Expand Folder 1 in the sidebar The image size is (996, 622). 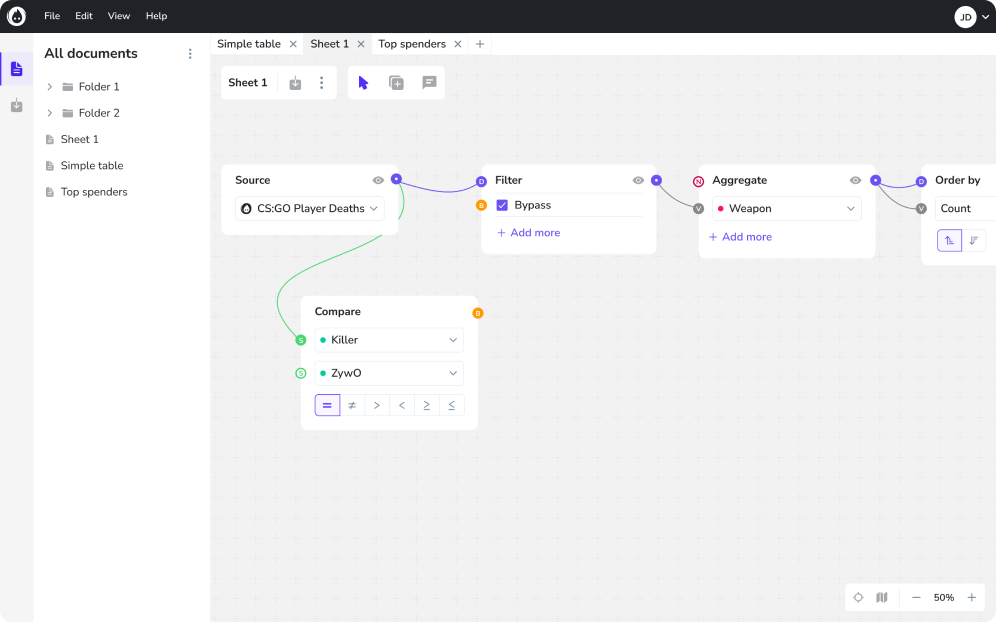tap(49, 86)
